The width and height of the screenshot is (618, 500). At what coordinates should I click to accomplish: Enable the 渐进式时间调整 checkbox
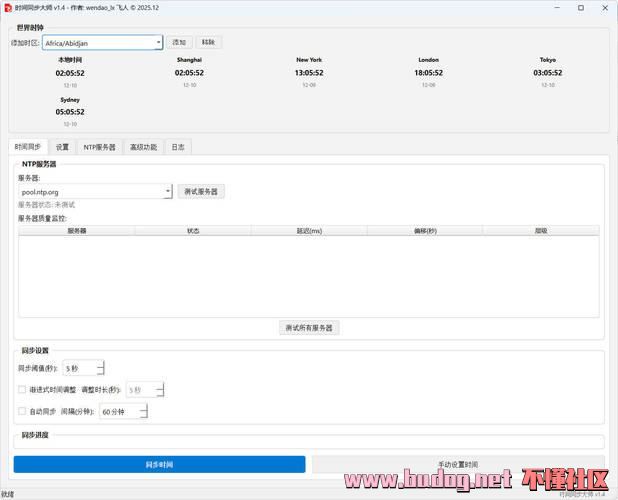(x=23, y=390)
